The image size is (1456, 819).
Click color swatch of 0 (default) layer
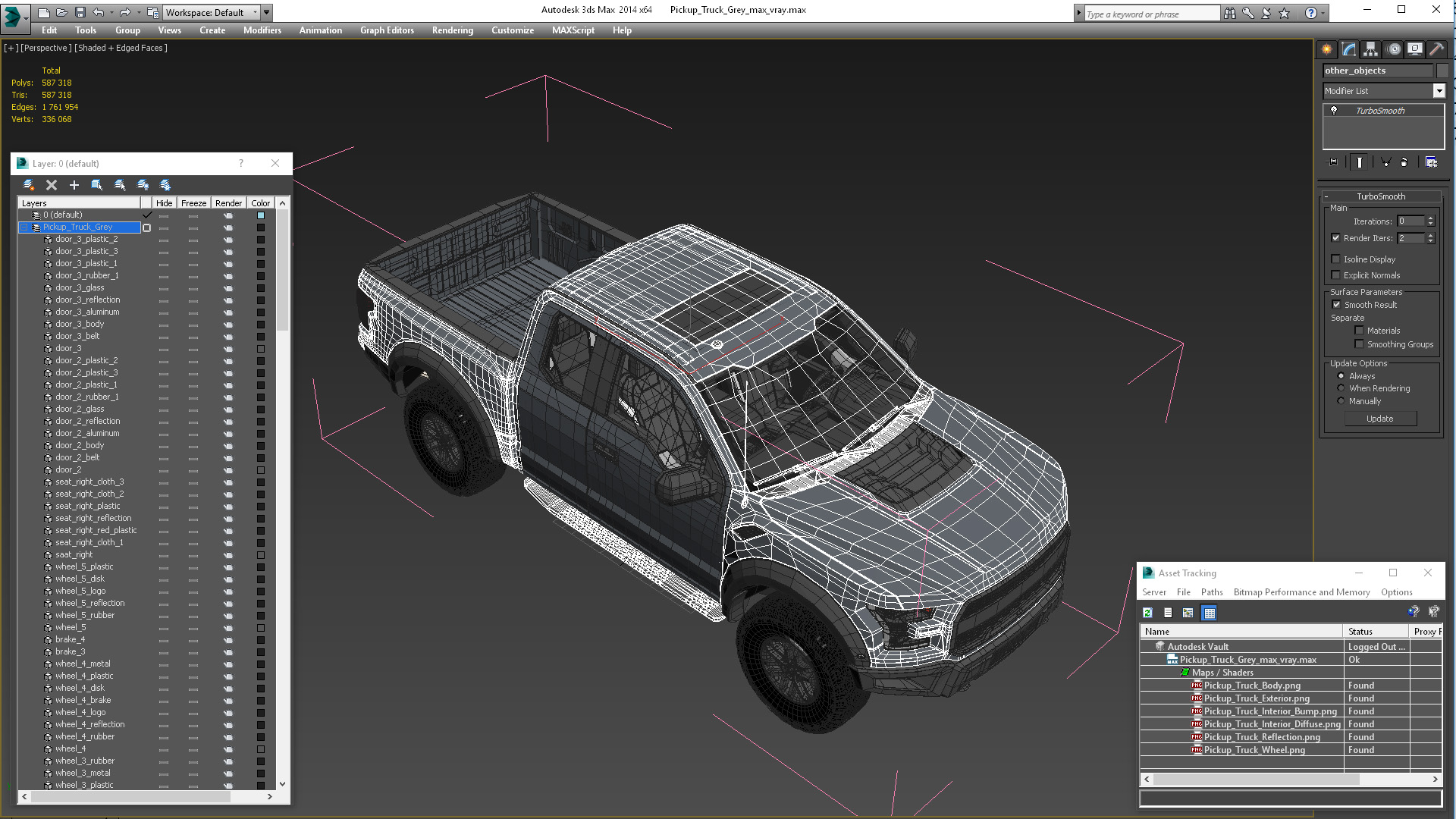click(261, 215)
